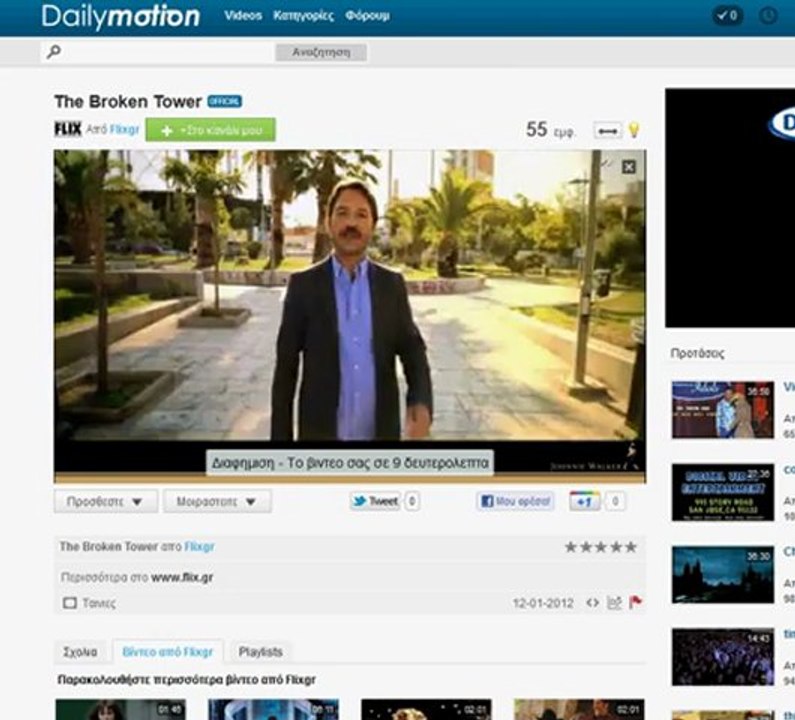This screenshot has height=720, width=795.
Task: Open the 14:43 suggested video thumbnail
Action: click(x=723, y=657)
